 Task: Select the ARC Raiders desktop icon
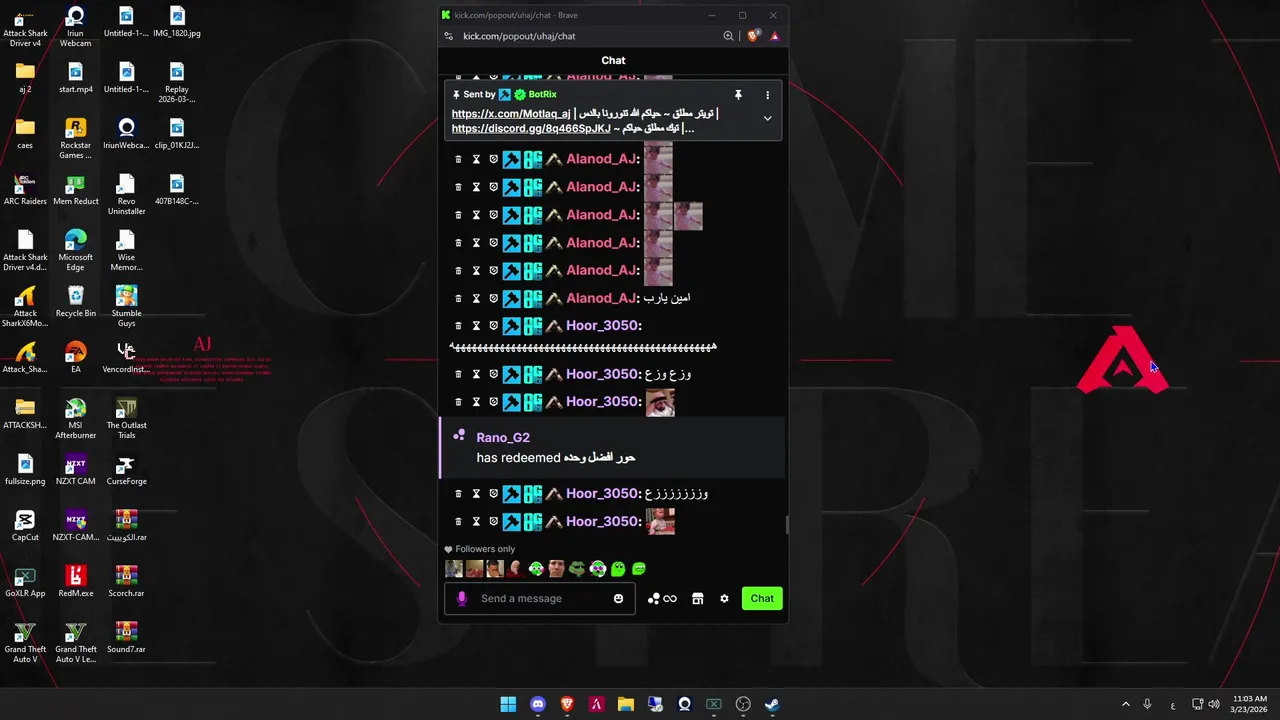[x=25, y=188]
